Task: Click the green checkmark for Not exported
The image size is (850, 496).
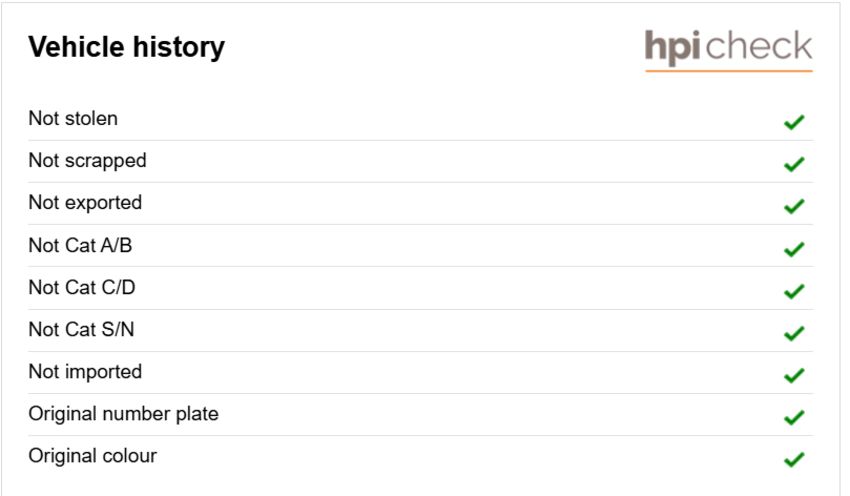Action: [x=794, y=207]
